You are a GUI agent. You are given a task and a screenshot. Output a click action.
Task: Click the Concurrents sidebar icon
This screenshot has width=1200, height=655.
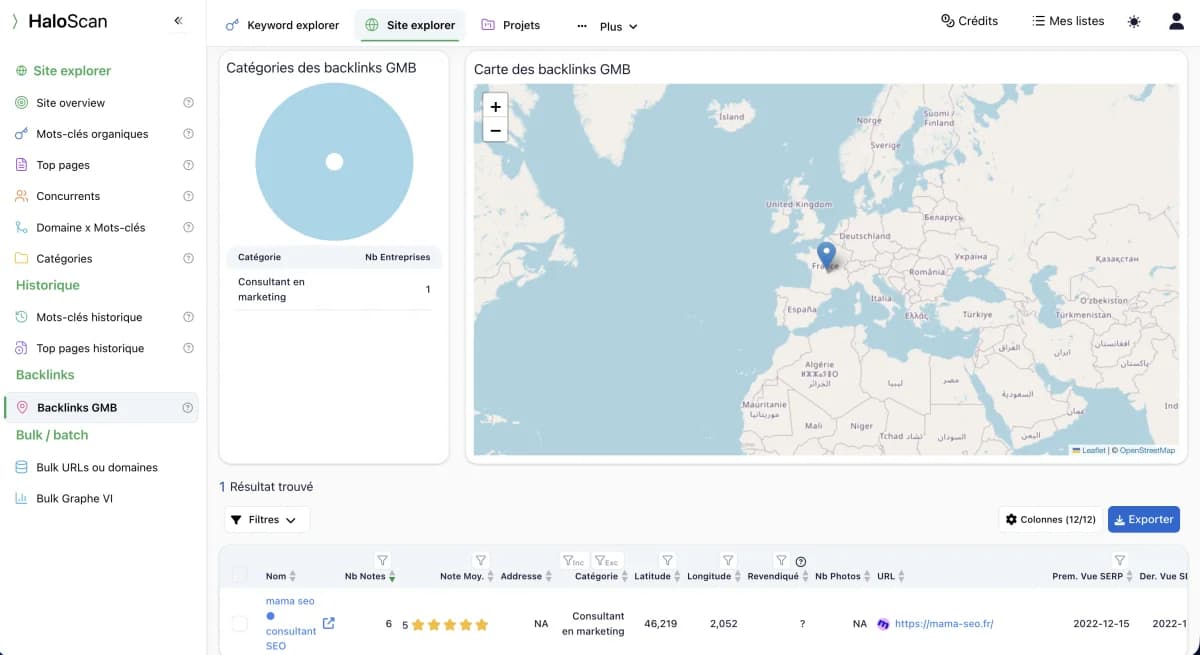(21, 196)
